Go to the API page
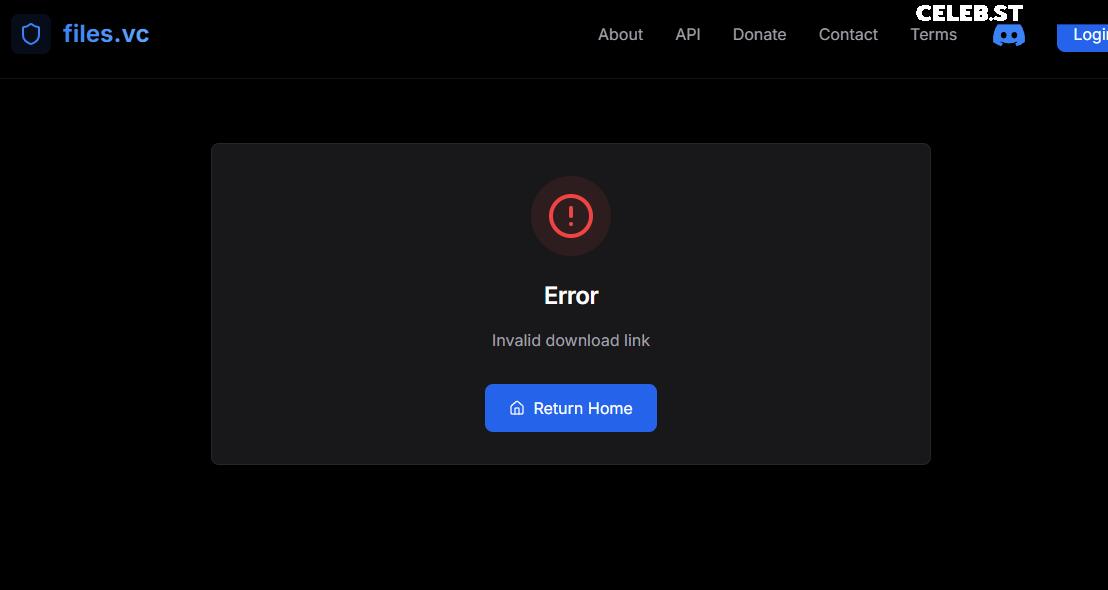This screenshot has height=590, width=1108. [x=688, y=34]
